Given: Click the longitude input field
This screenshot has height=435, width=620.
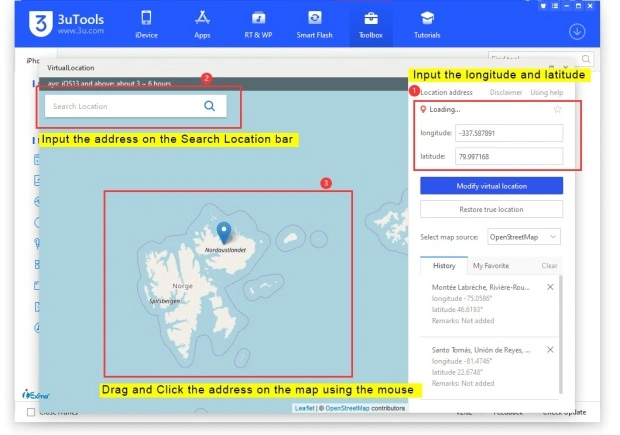Looking at the screenshot, I should click(509, 133).
